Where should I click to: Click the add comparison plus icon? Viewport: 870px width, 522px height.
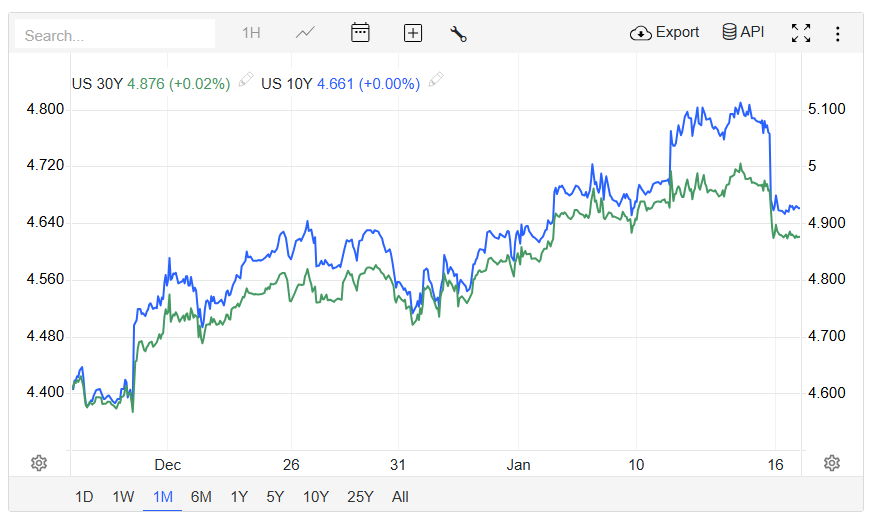click(x=413, y=33)
